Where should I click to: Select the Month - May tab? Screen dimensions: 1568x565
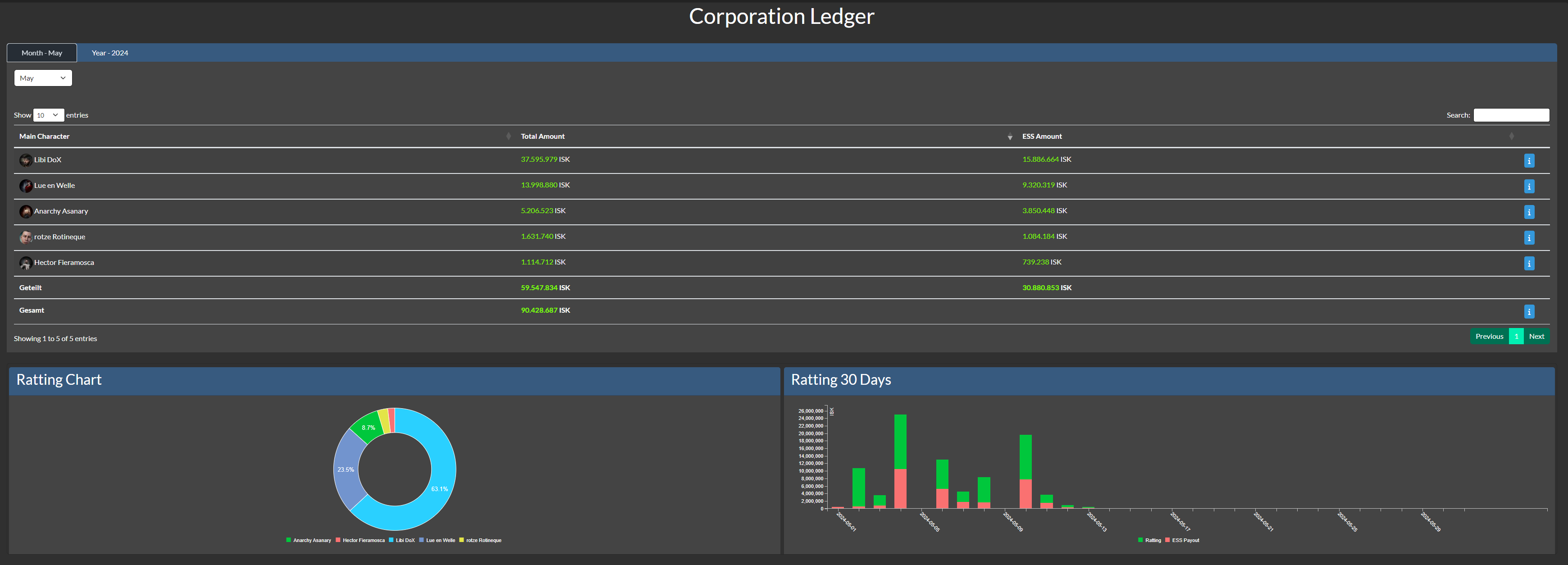(41, 53)
